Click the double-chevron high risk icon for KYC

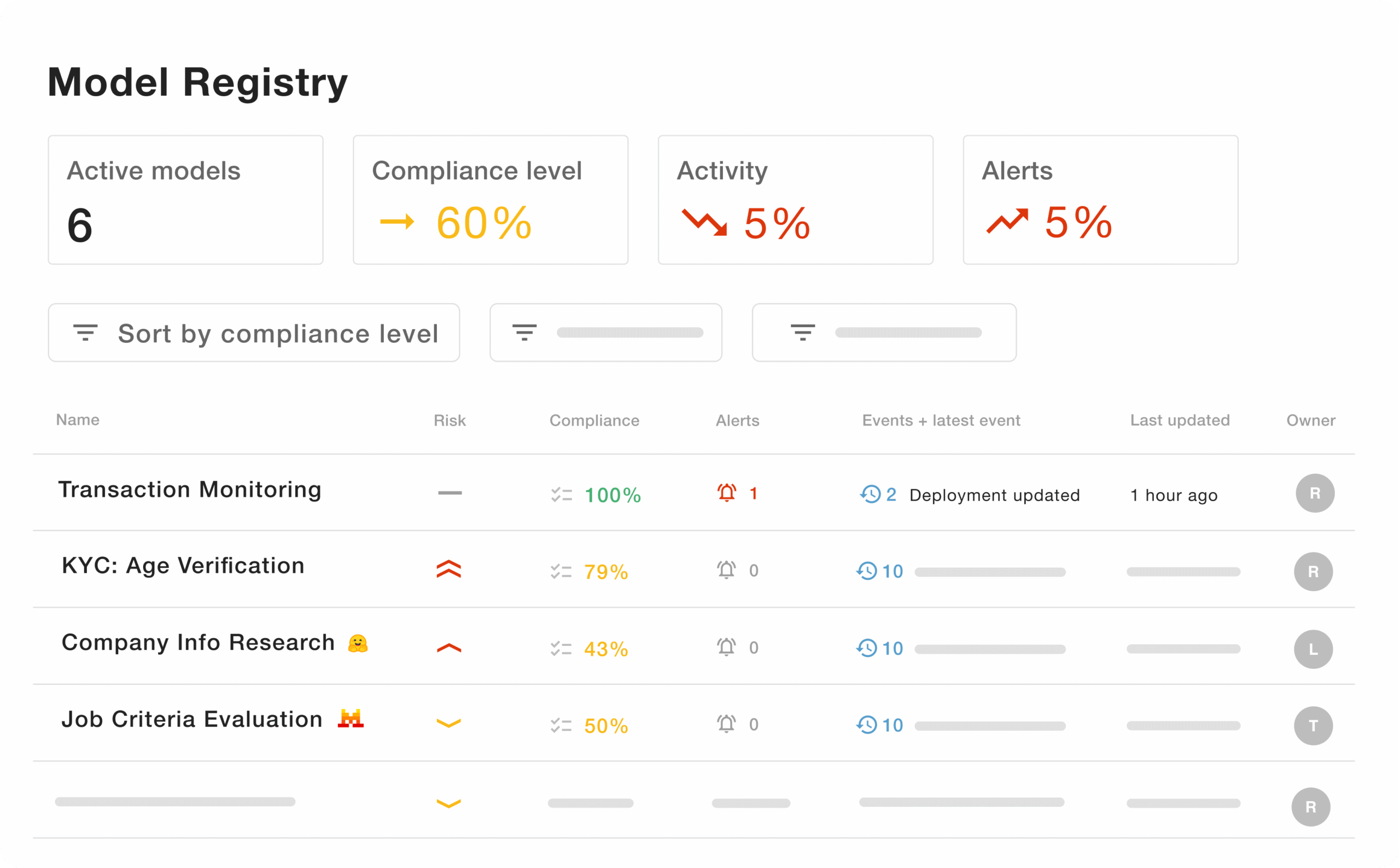point(448,569)
